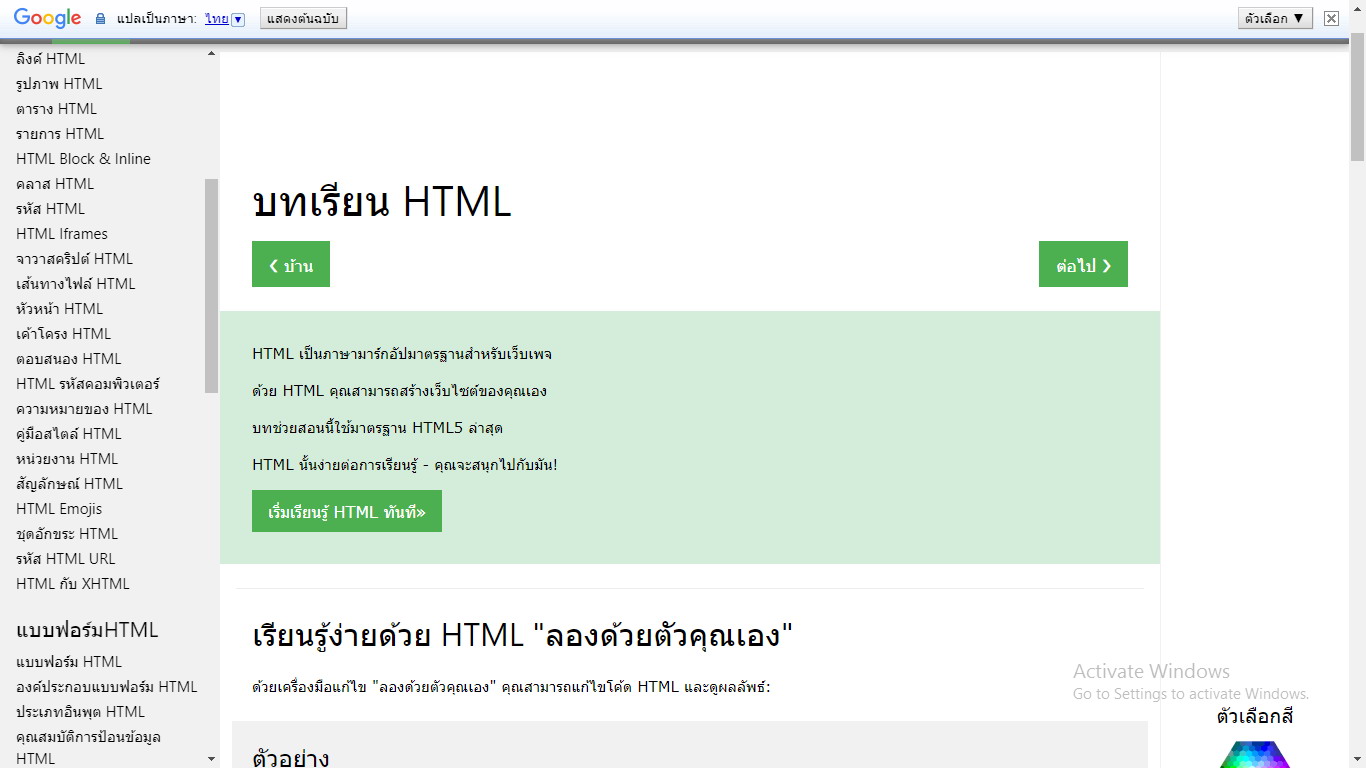
Task: Click sidebar scroll up arrow
Action: 211,54
